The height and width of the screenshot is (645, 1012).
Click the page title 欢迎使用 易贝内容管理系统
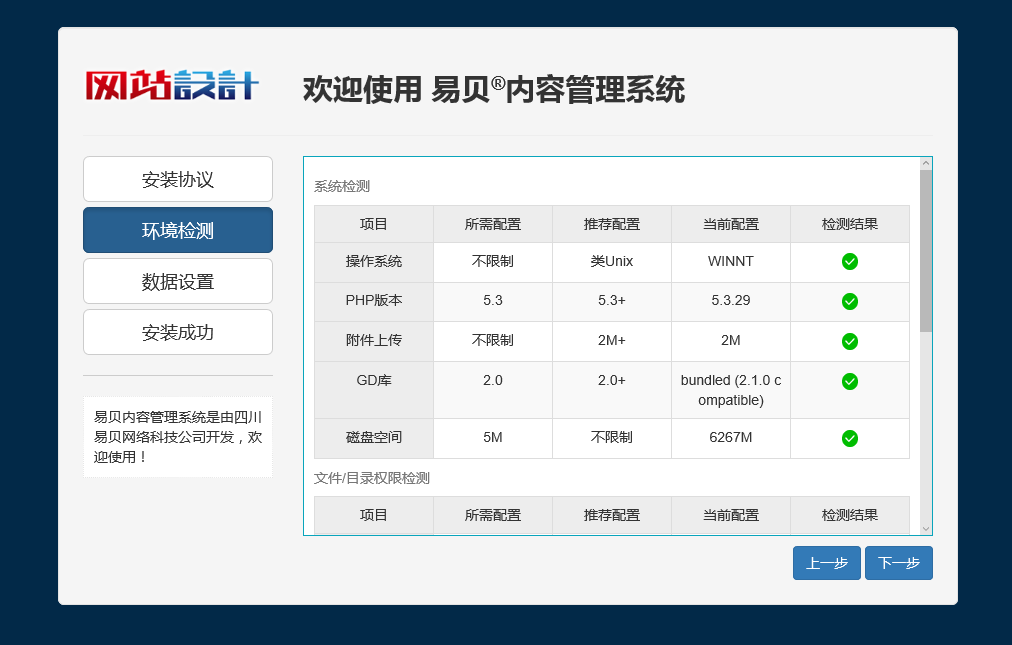494,90
